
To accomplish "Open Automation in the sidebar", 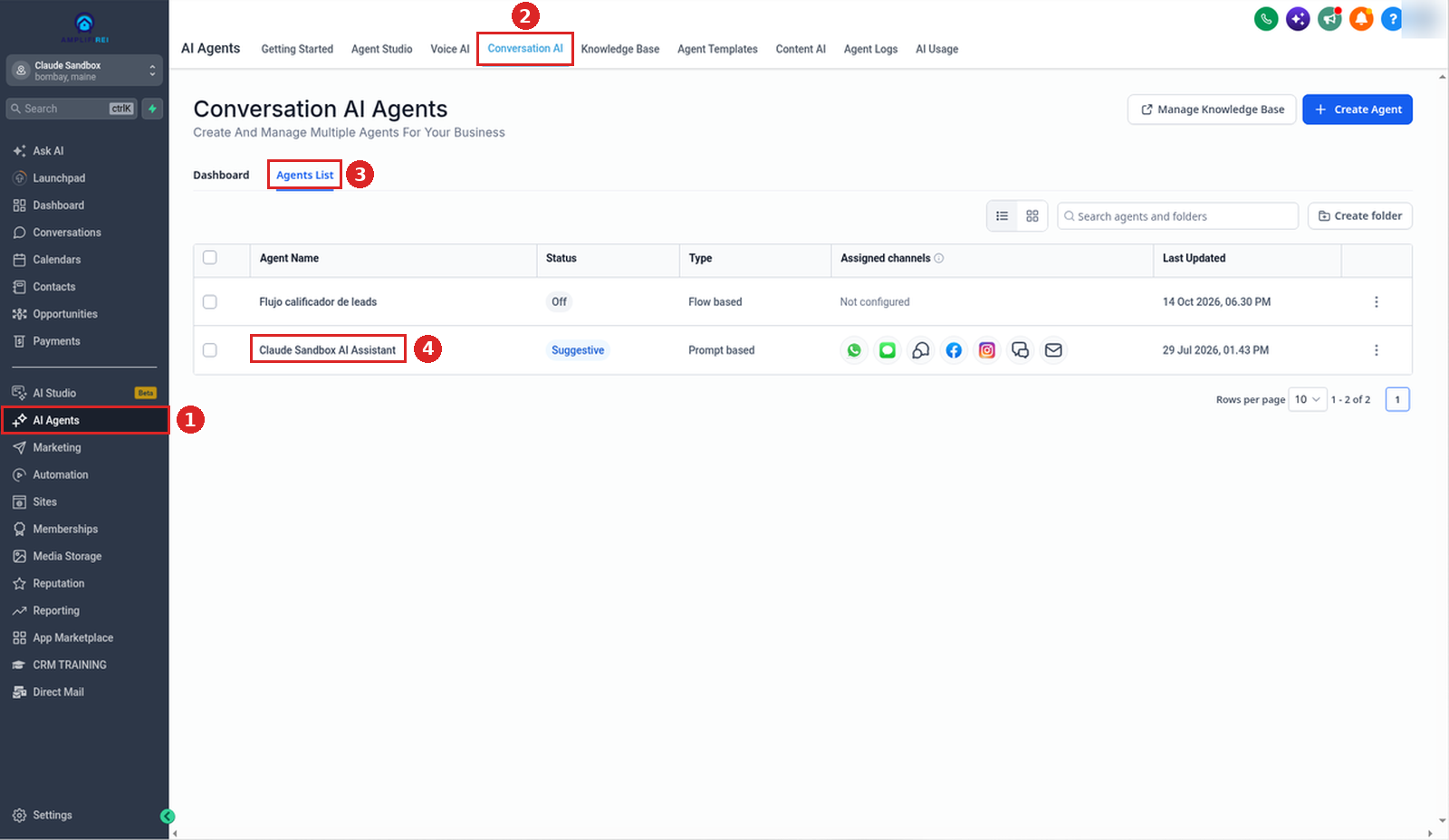I will point(61,475).
